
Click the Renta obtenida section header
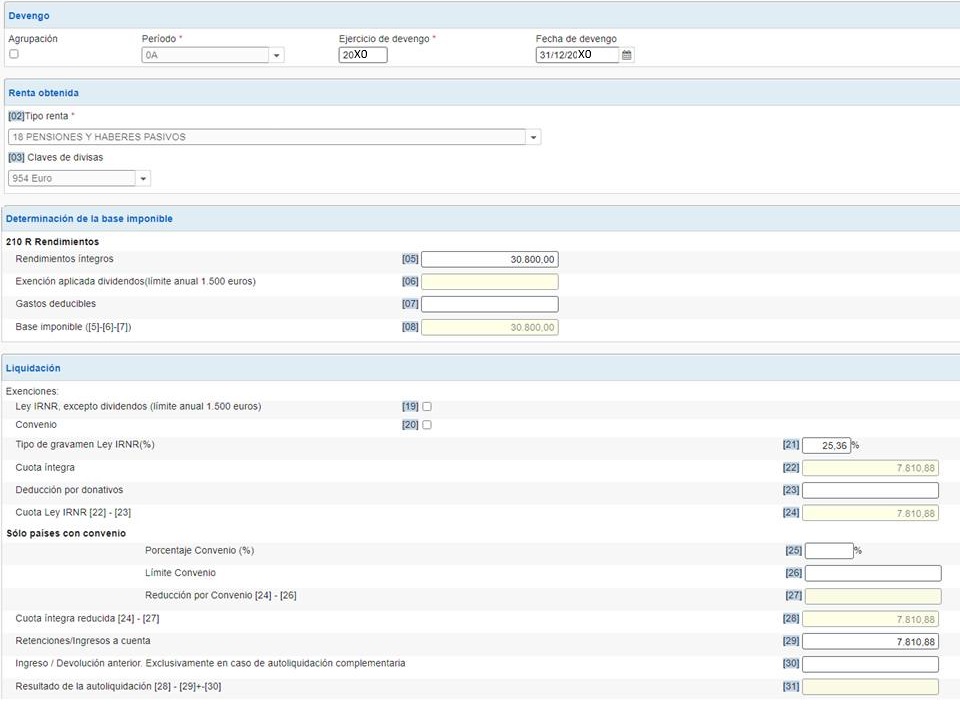[482, 93]
